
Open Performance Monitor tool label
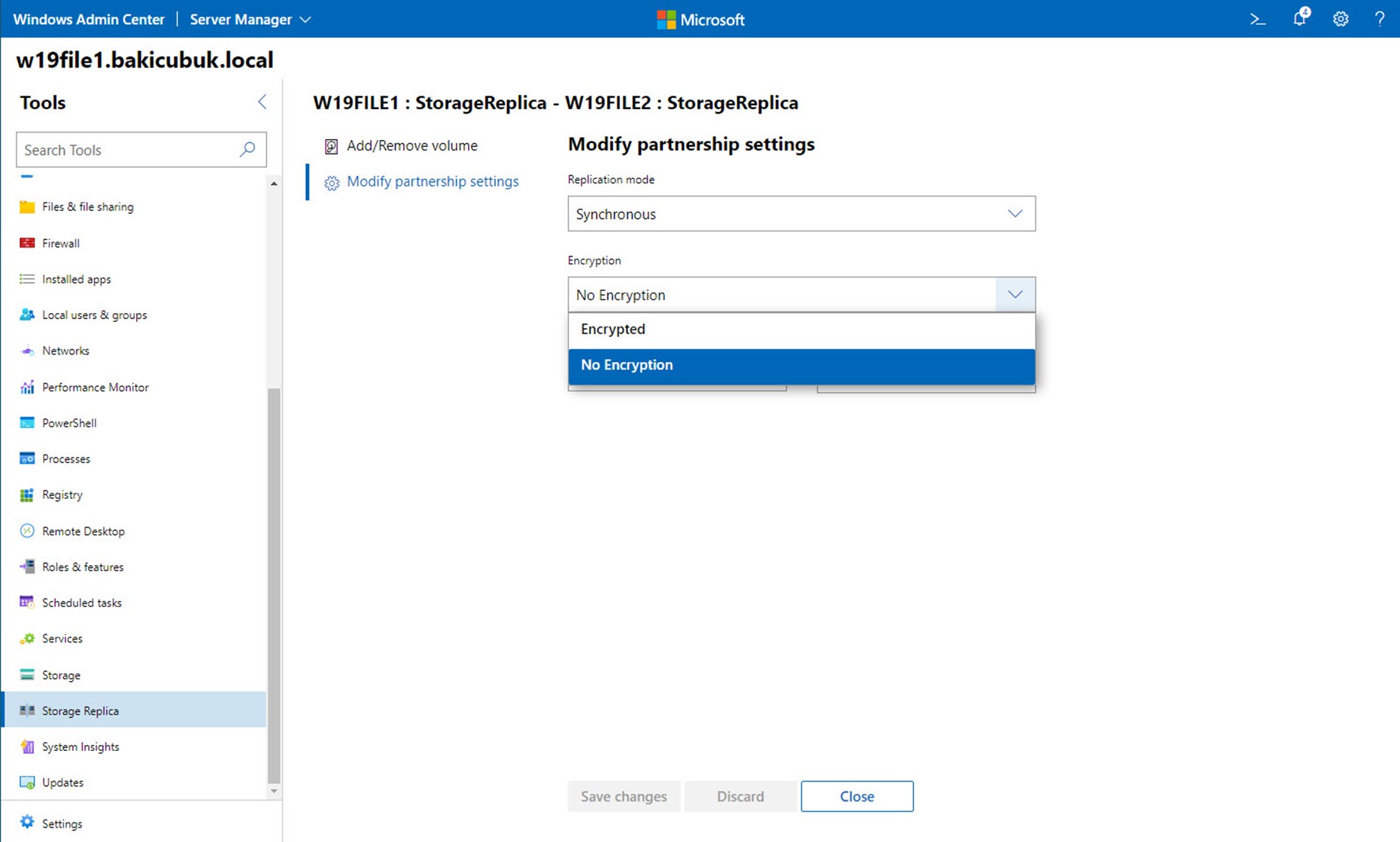click(96, 388)
